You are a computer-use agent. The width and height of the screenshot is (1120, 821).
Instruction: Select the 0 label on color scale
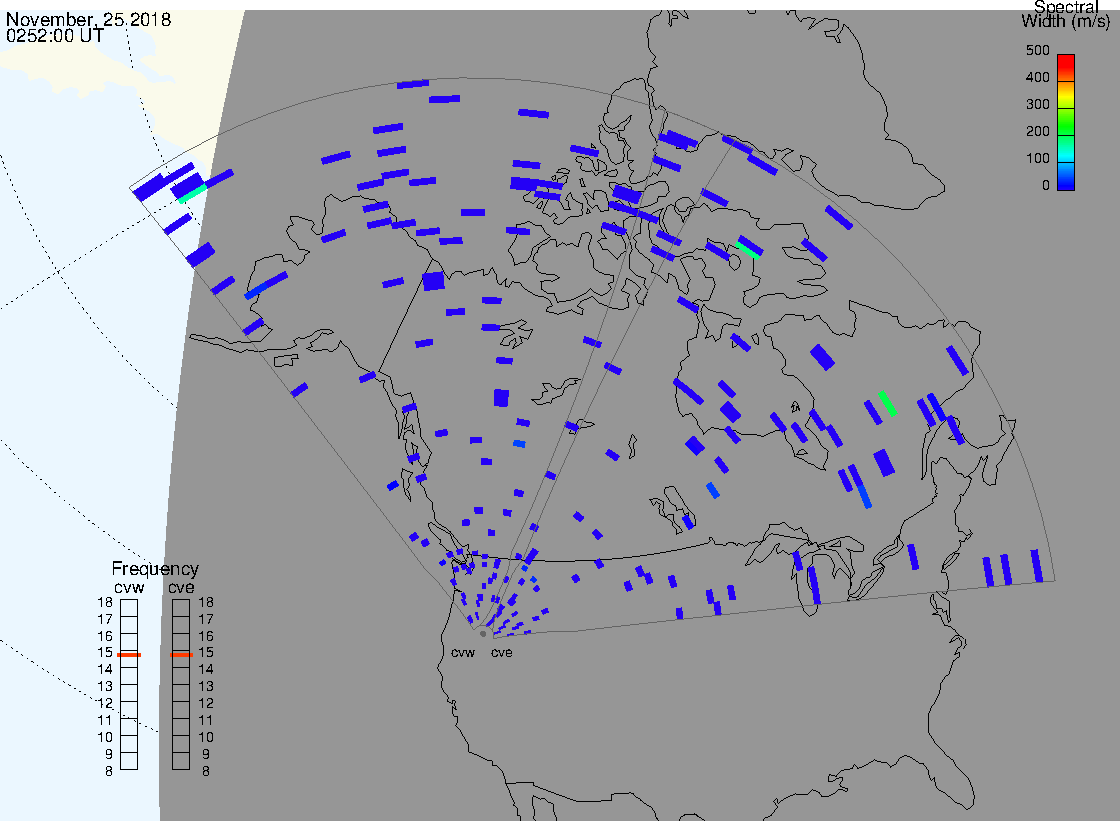point(1046,186)
